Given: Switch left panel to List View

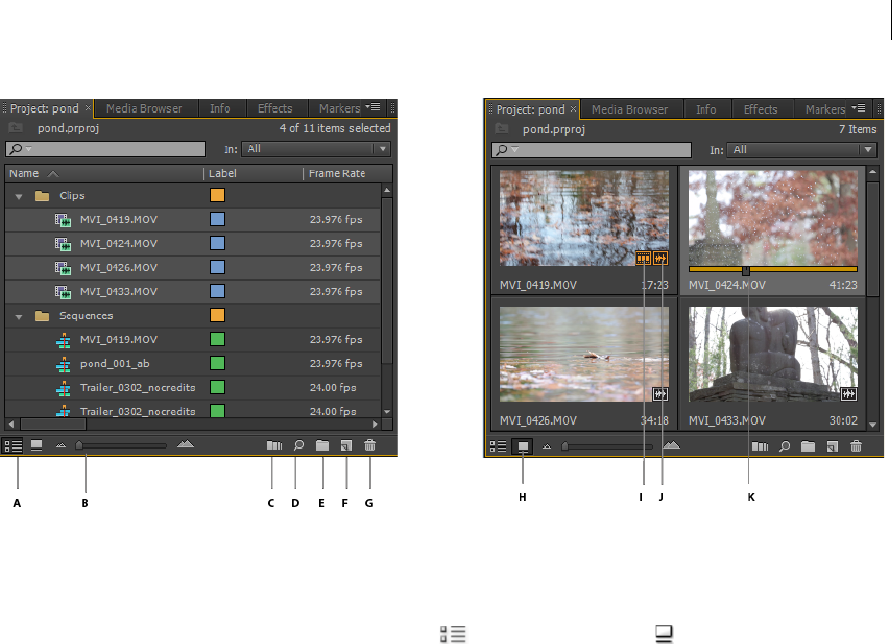Looking at the screenshot, I should coord(13,446).
